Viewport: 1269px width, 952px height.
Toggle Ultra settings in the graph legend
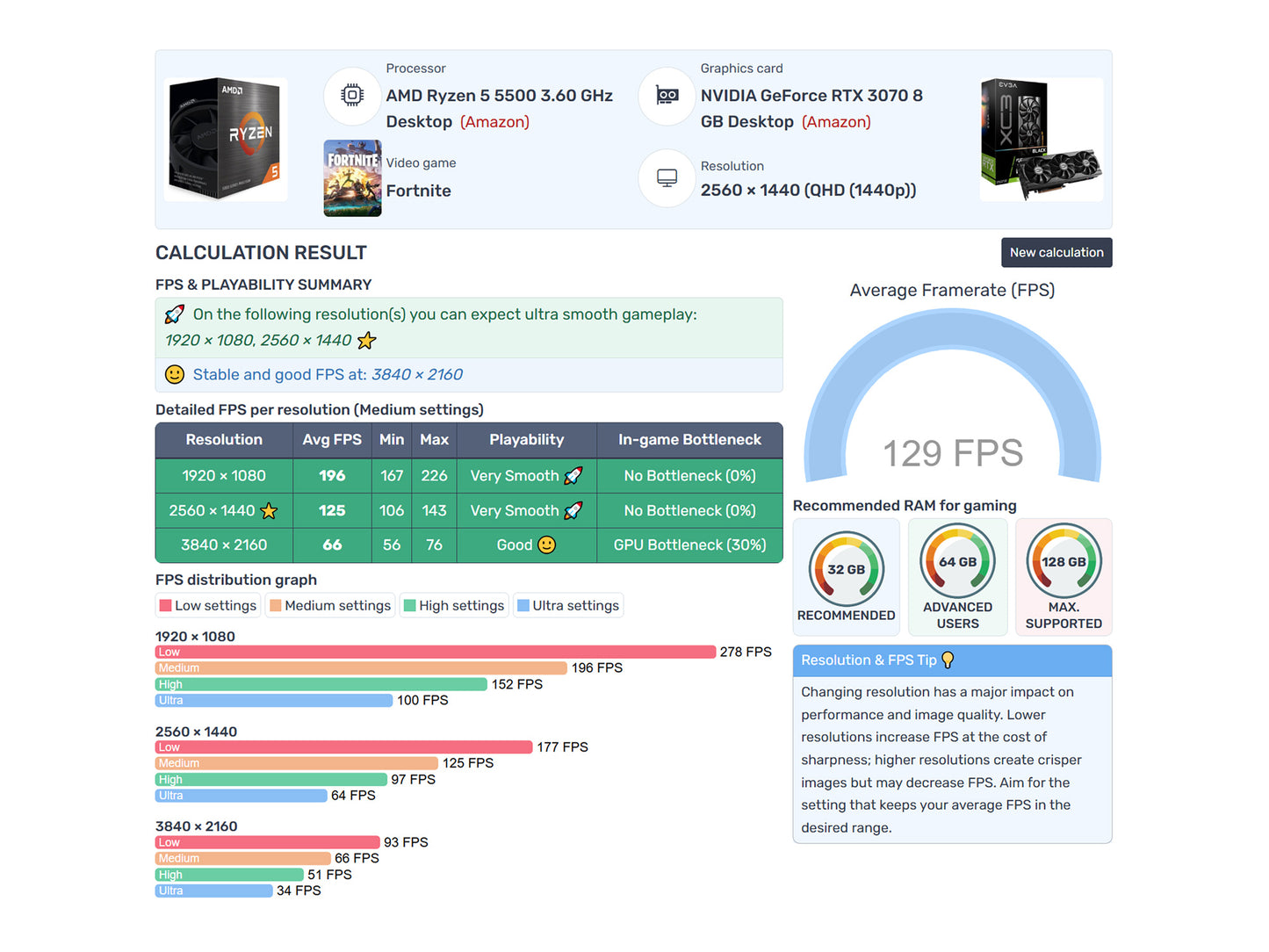568,606
